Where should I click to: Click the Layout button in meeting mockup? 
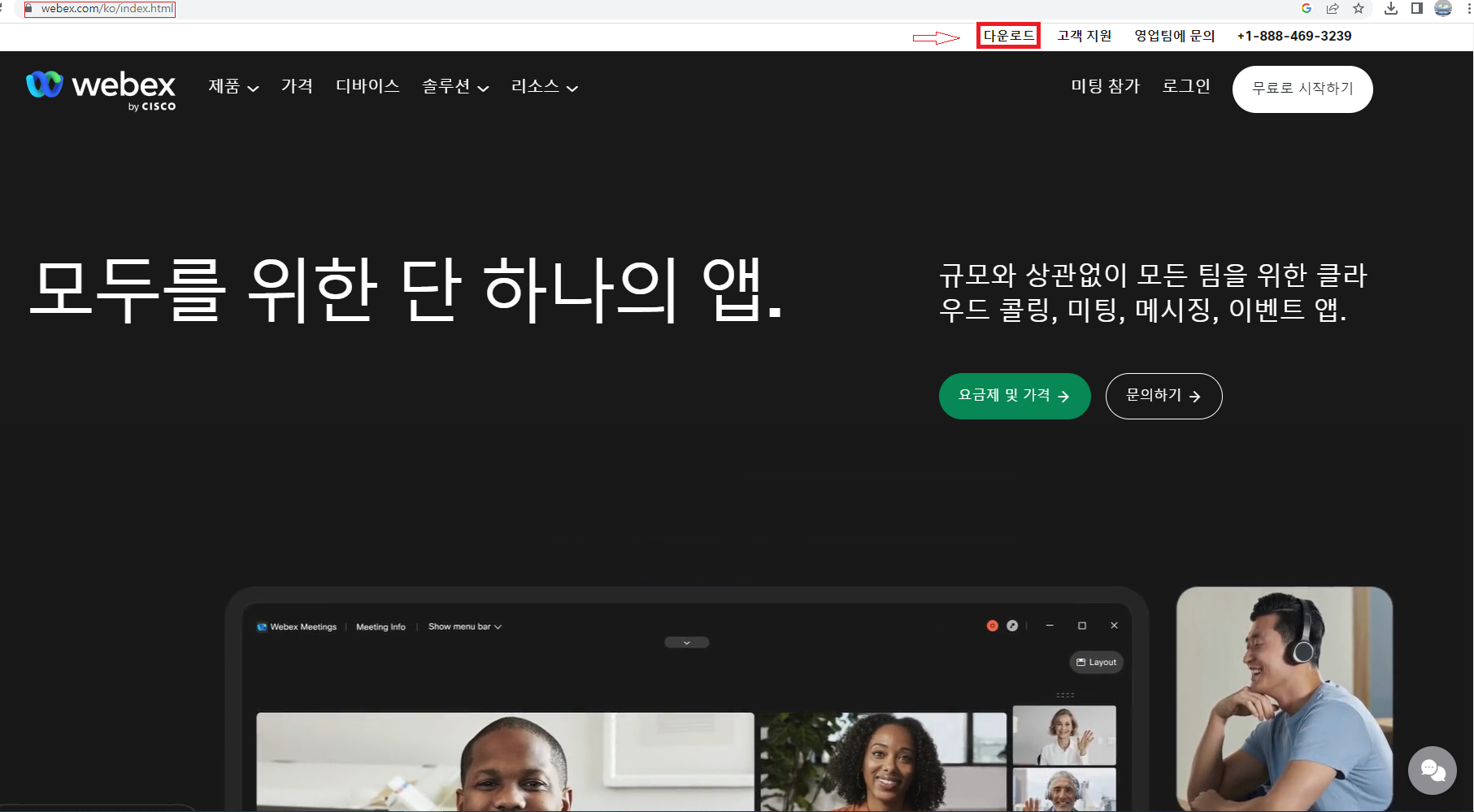1096,662
